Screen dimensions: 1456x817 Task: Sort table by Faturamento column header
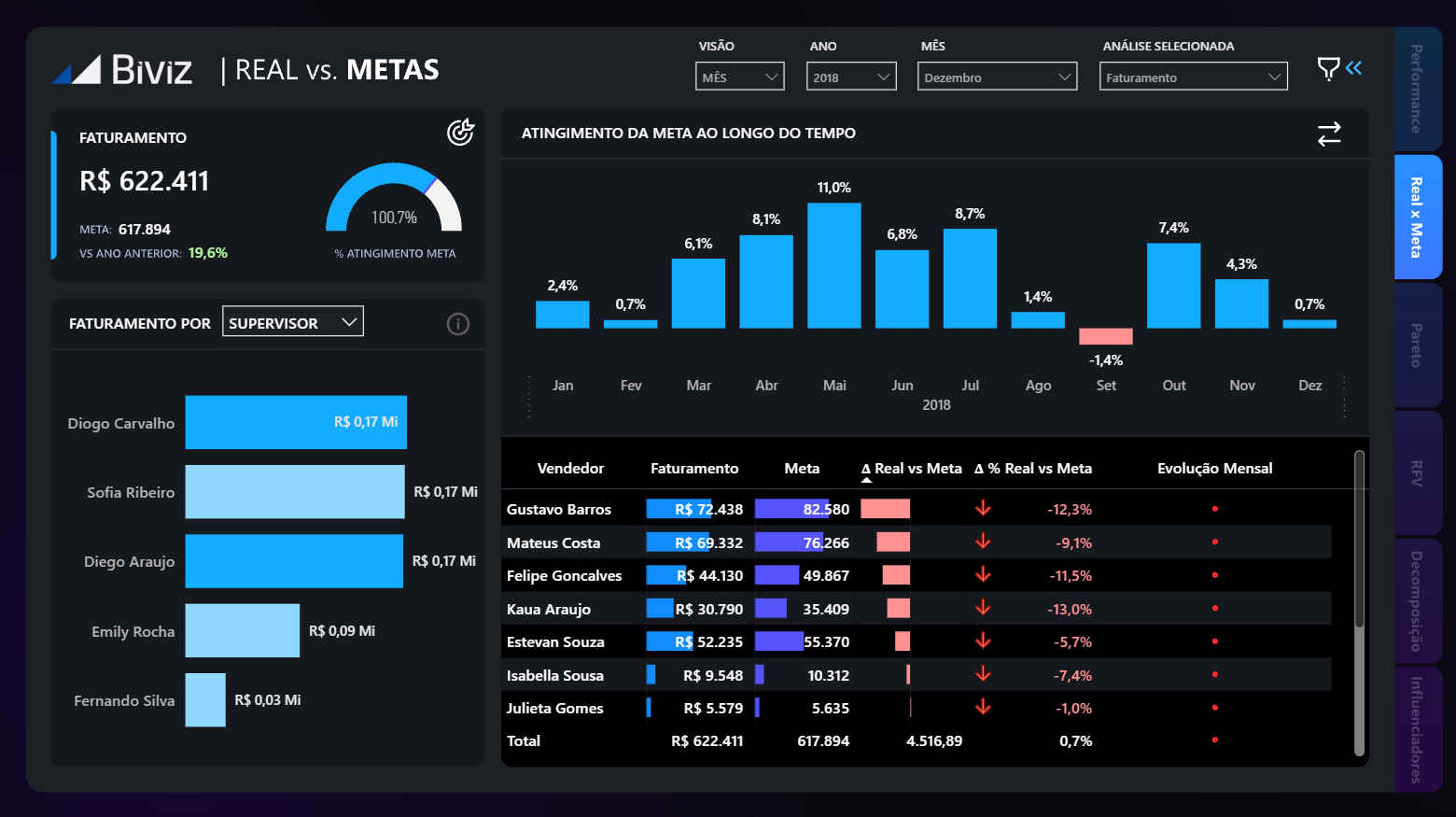click(694, 469)
